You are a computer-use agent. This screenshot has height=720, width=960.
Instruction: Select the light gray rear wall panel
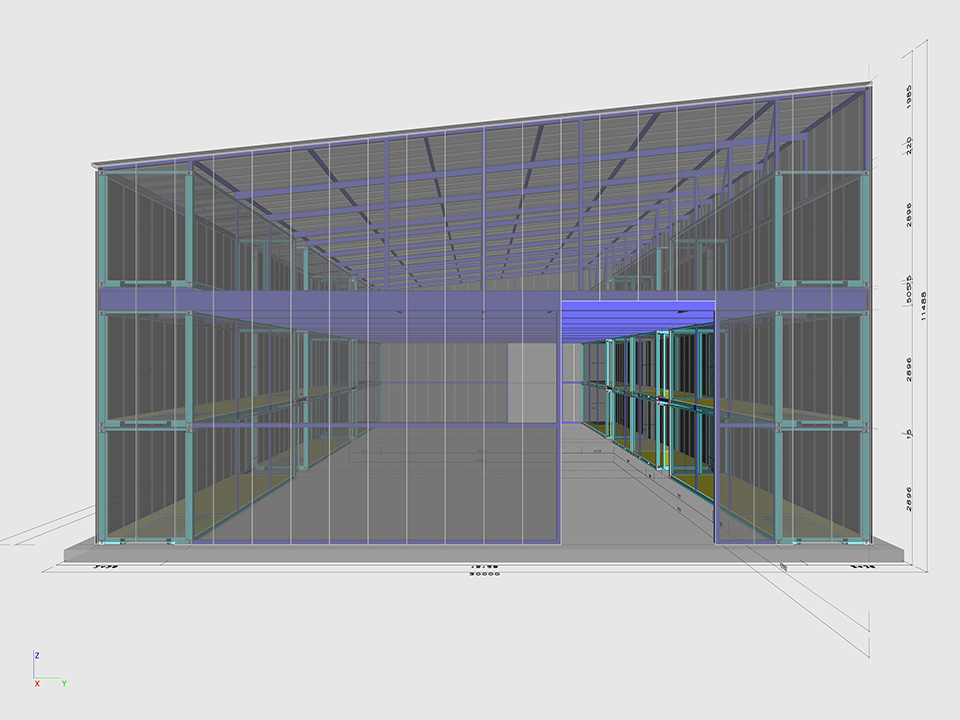531,383
